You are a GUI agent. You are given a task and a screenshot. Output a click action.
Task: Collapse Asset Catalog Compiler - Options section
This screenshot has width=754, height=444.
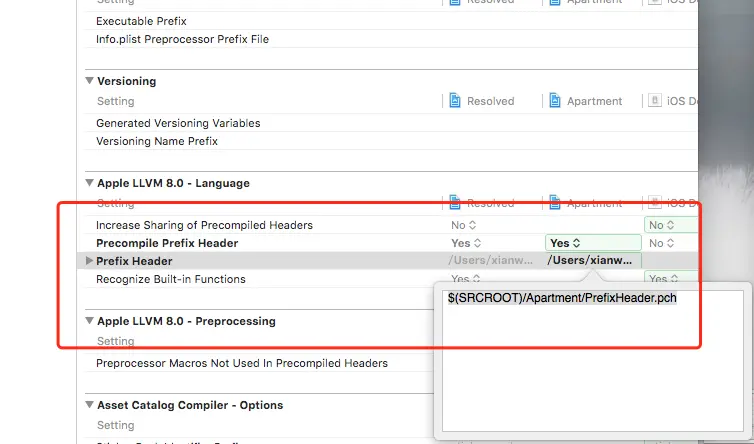90,405
